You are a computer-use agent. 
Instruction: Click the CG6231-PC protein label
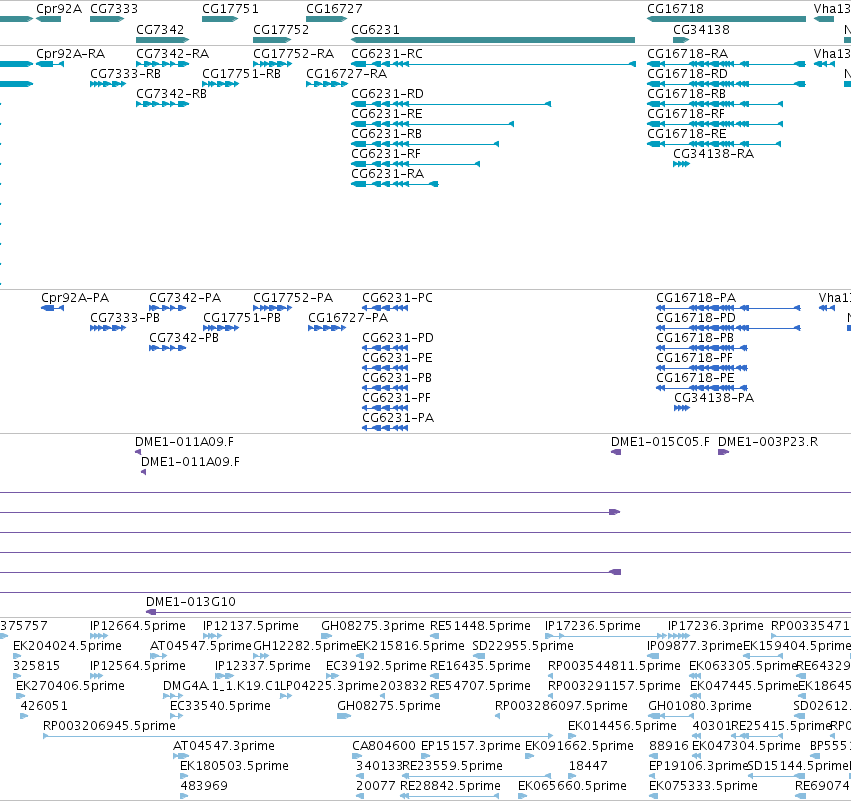[397, 298]
